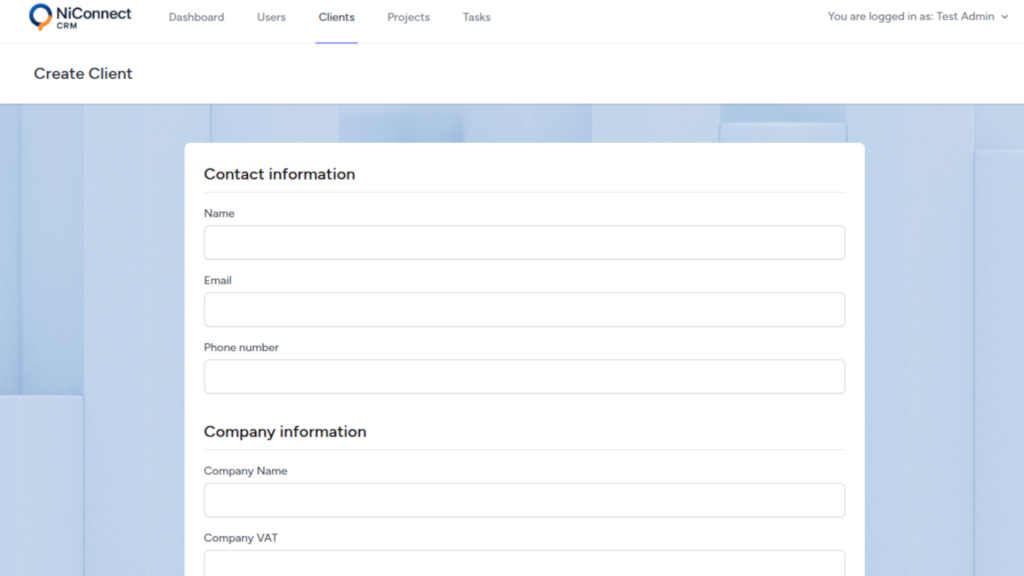Click into the Phone number field
The image size is (1024, 576).
click(524, 376)
